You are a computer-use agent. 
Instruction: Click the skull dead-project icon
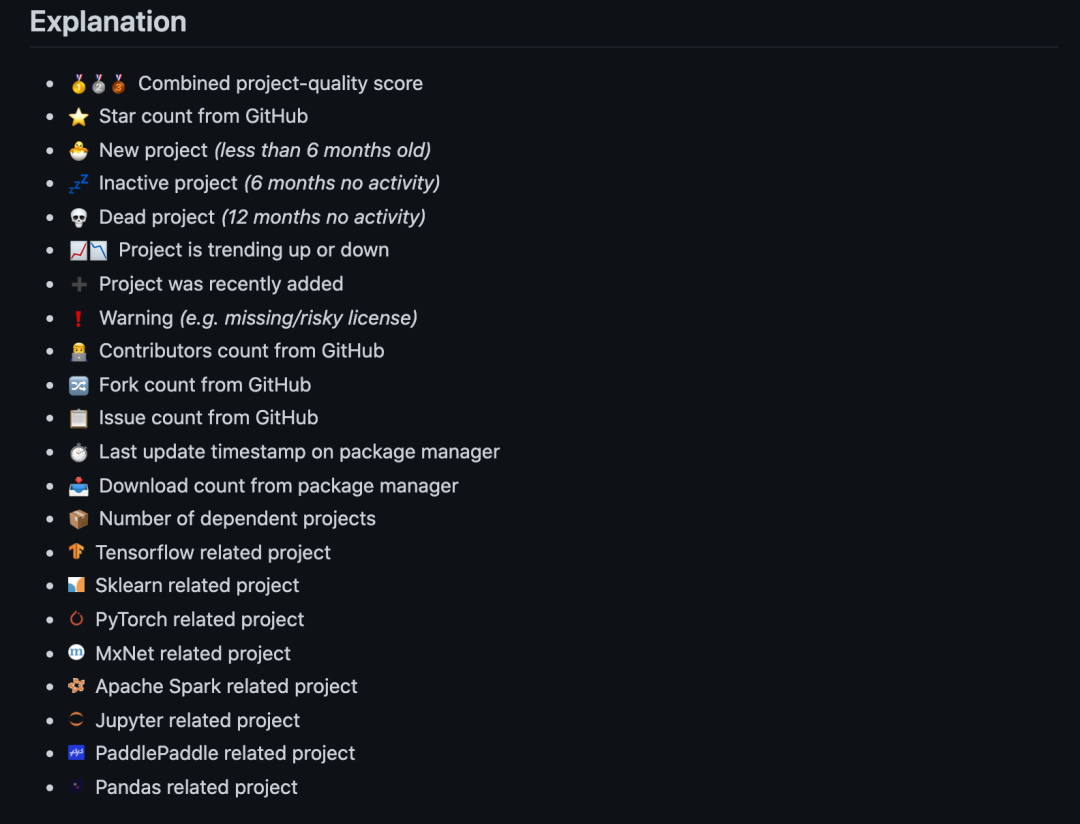(x=79, y=218)
